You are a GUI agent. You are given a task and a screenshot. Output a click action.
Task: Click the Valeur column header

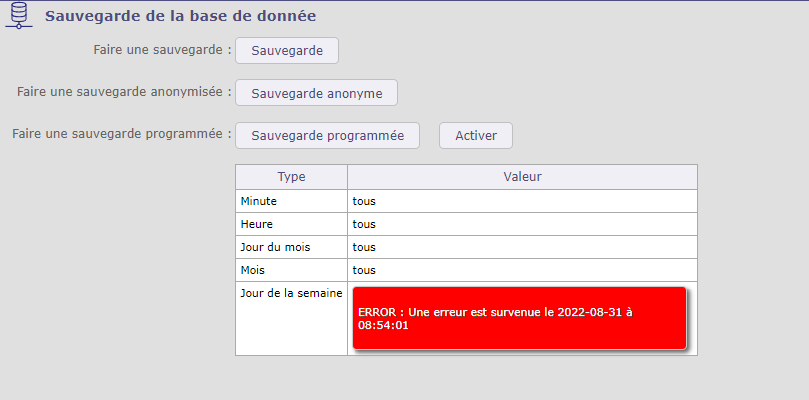point(522,177)
